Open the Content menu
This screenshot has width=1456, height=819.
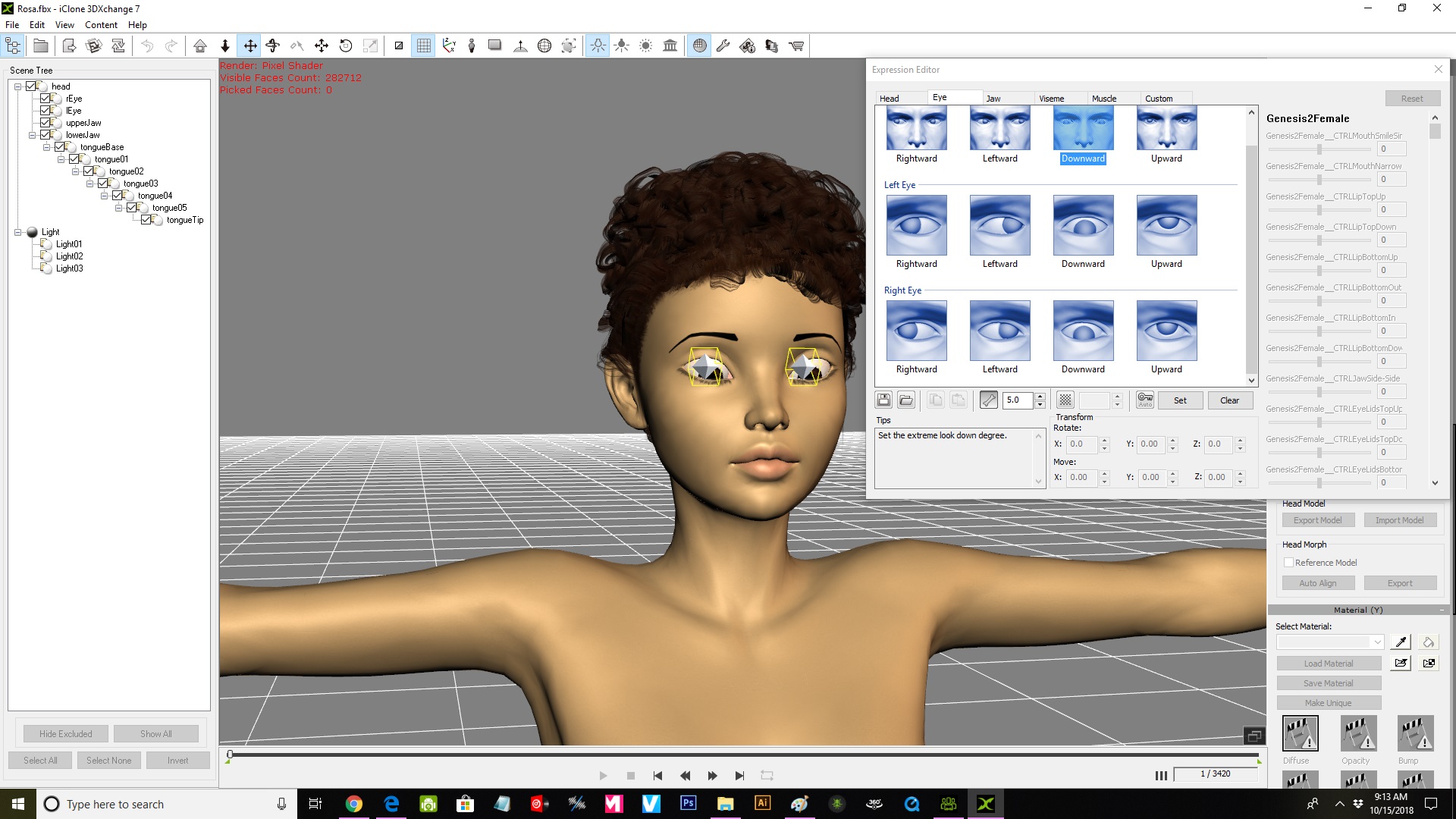[x=101, y=25]
